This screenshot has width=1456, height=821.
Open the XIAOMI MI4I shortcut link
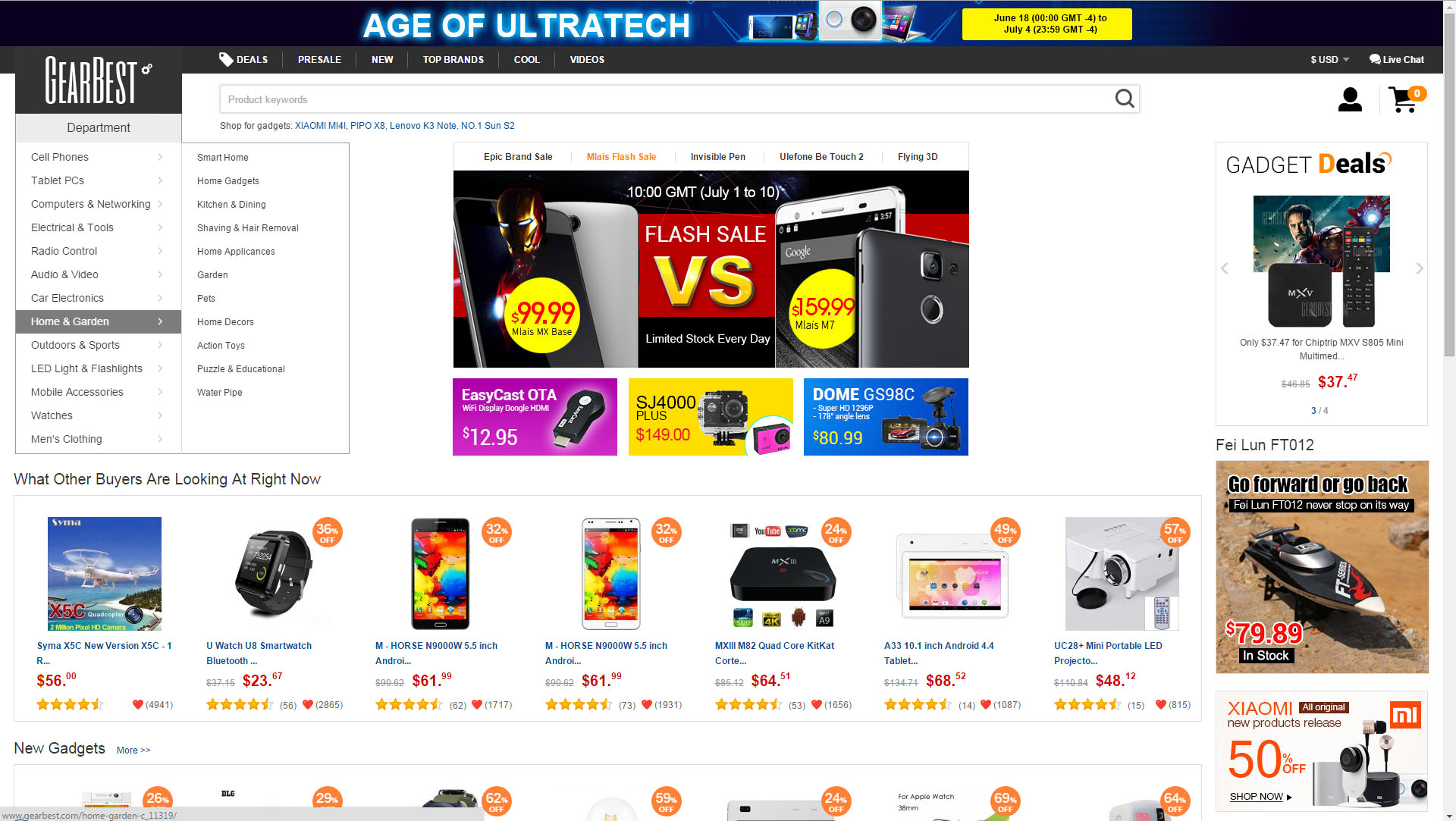pos(320,126)
